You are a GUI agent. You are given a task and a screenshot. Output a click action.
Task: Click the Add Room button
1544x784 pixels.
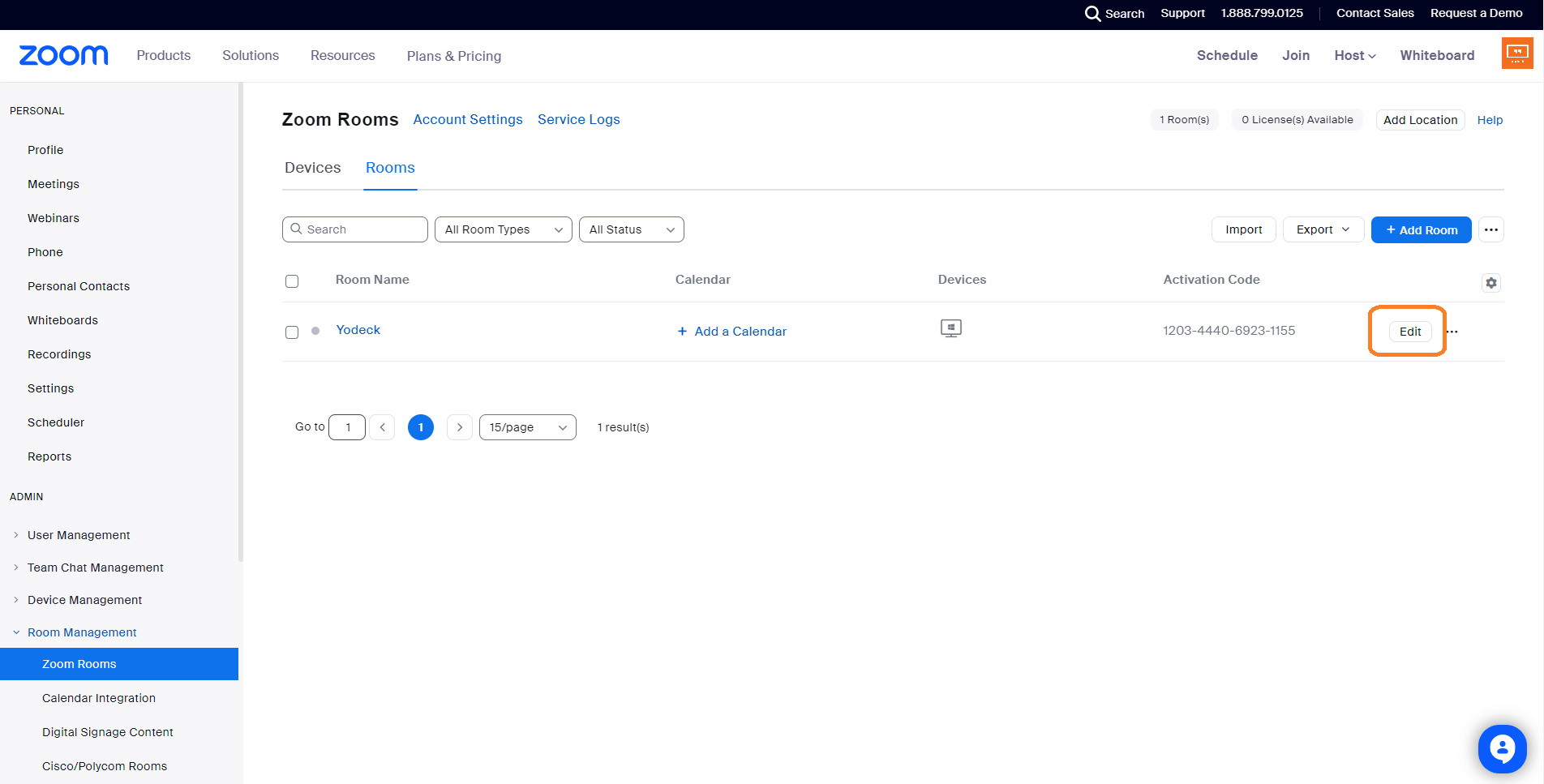point(1421,229)
